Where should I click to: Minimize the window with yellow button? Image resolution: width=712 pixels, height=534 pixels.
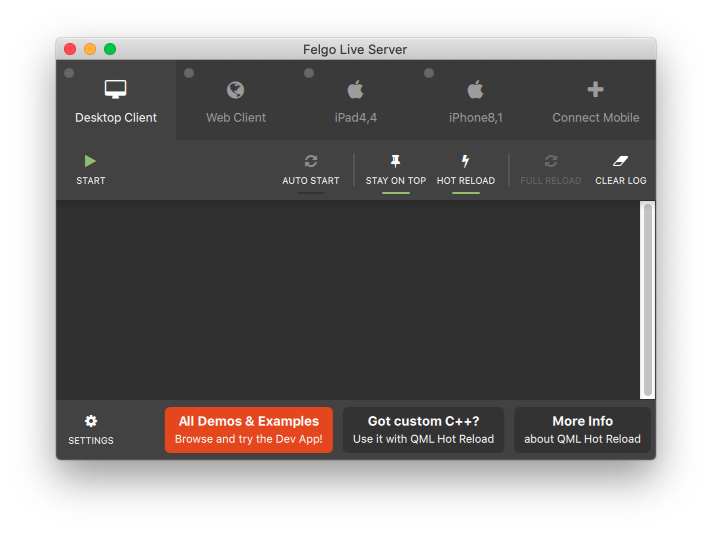pos(90,49)
